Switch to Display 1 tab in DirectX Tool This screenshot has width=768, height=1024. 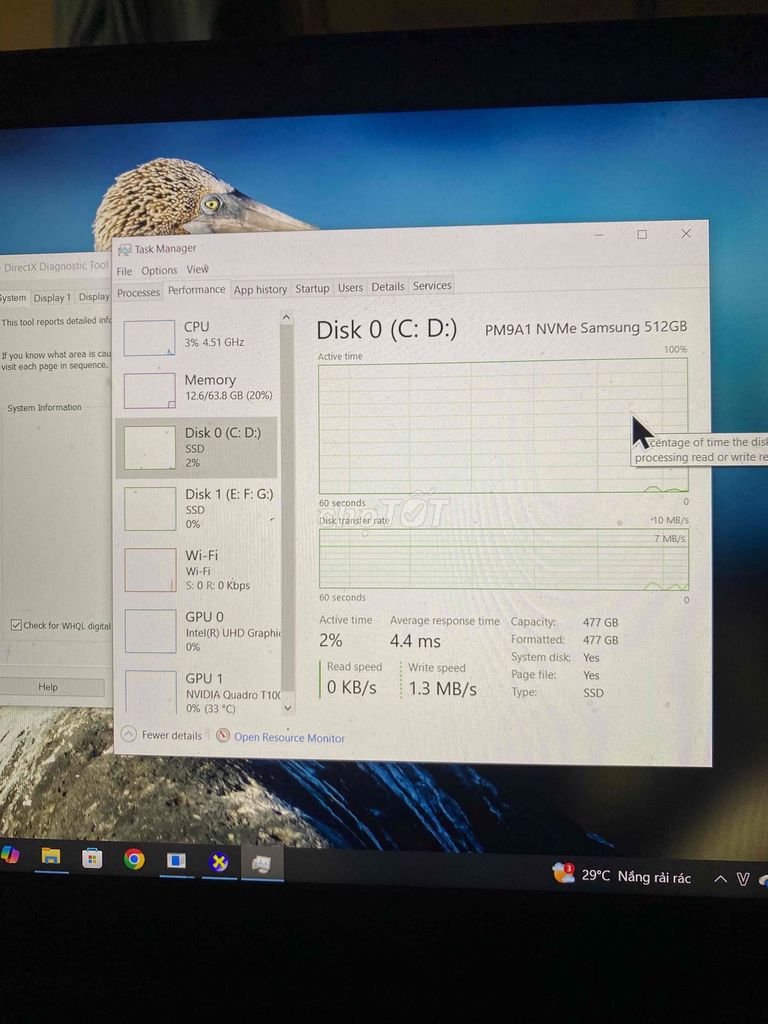pos(52,297)
